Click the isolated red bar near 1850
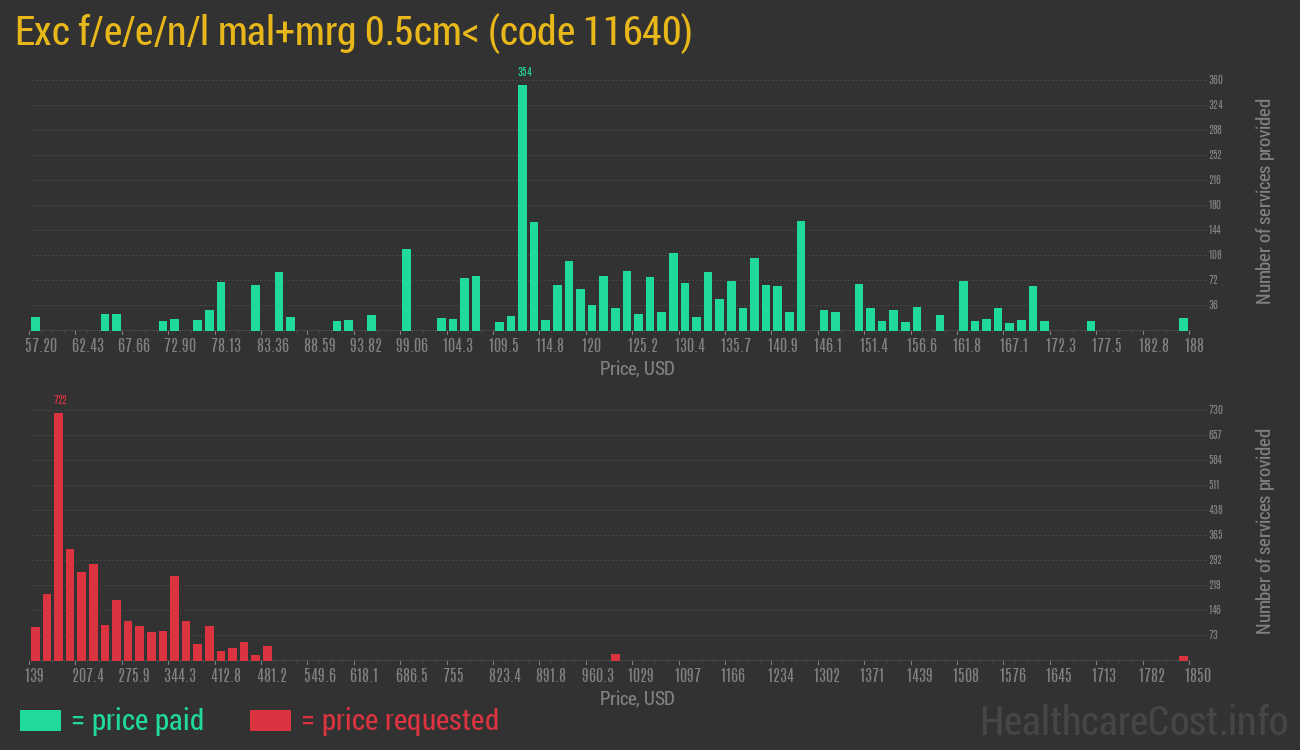The width and height of the screenshot is (1300, 750). pyautogui.click(x=1183, y=658)
